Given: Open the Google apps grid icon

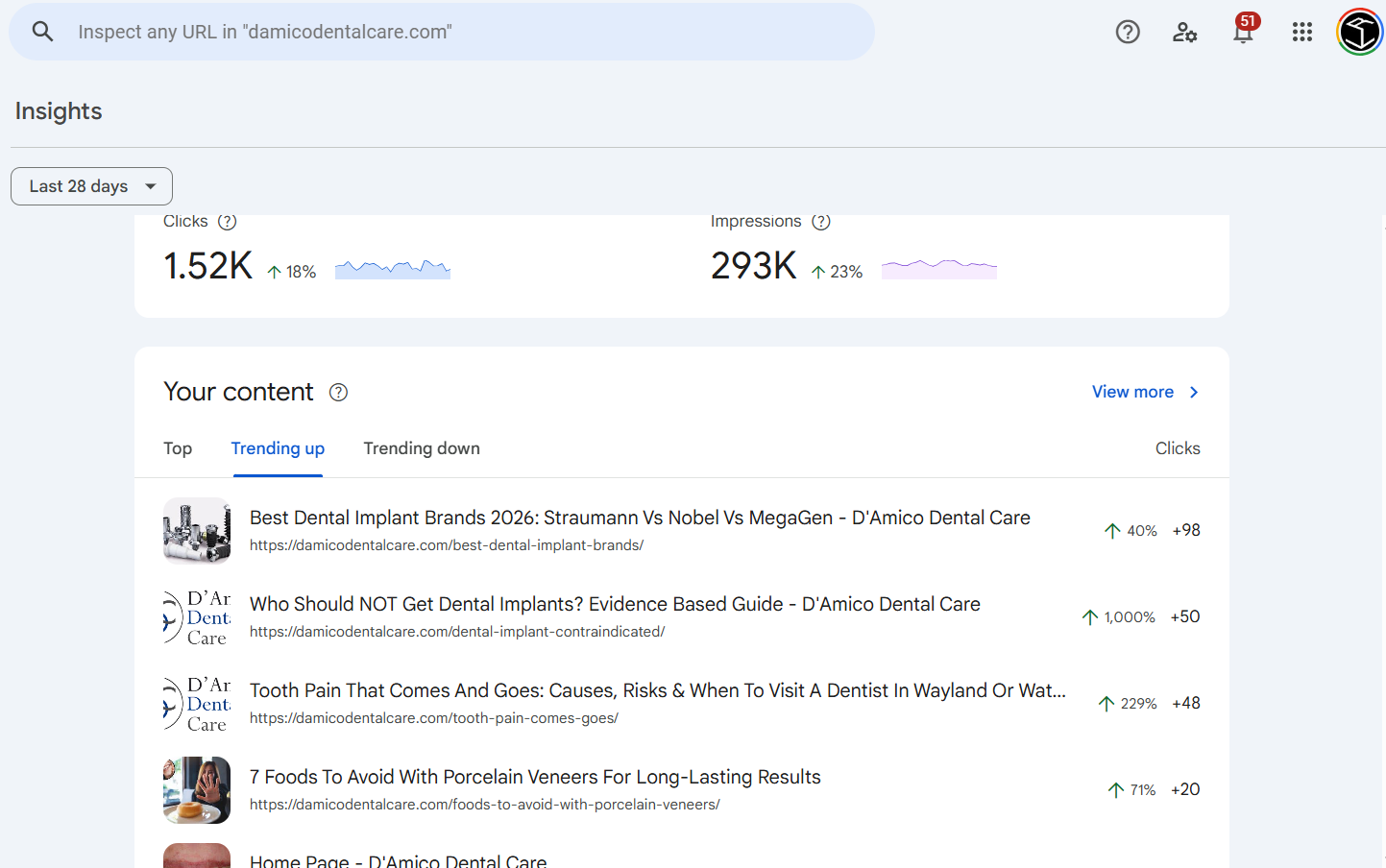Looking at the screenshot, I should coord(1302,32).
